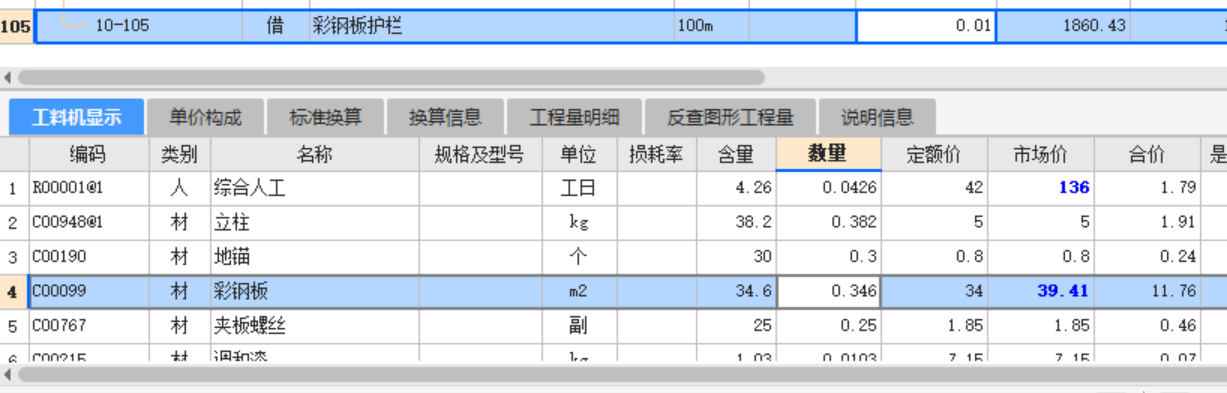
Task: Click the 1860.43 value cell
Action: click(1063, 26)
